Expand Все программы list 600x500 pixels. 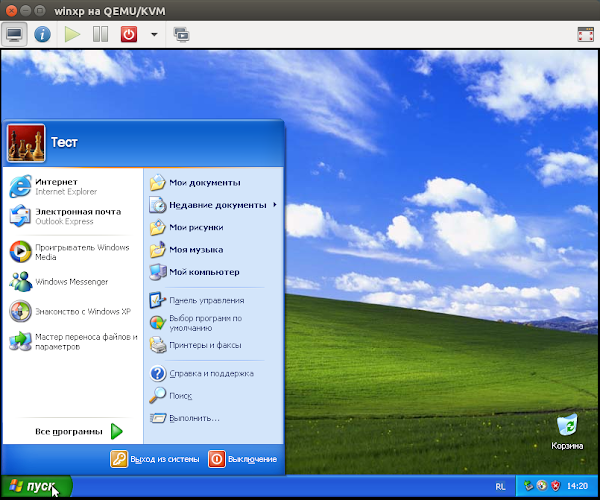click(x=79, y=432)
